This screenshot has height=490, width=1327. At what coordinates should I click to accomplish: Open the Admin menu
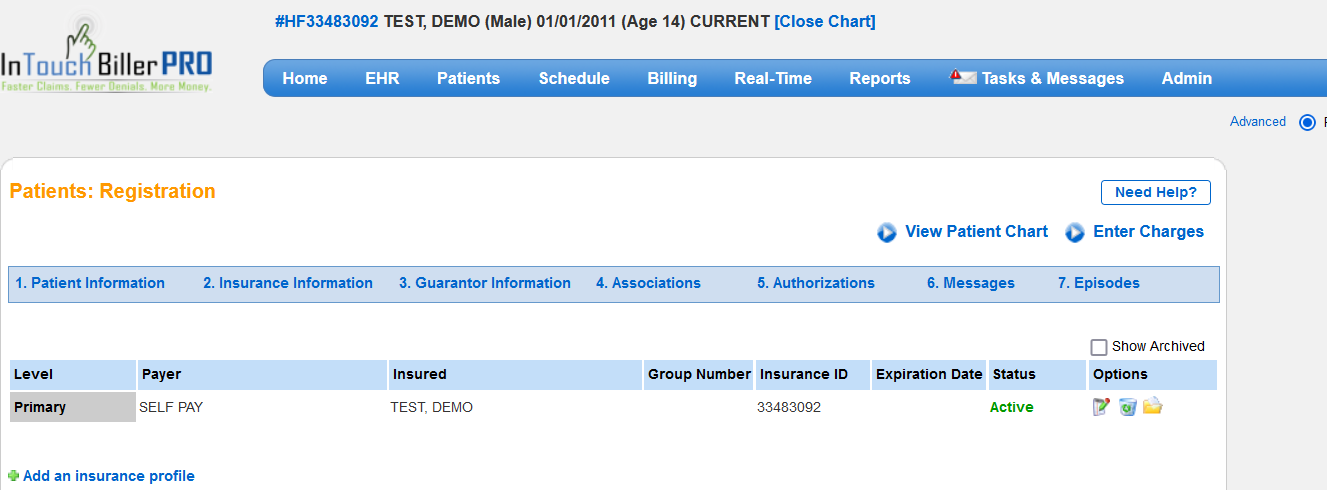coord(1186,78)
